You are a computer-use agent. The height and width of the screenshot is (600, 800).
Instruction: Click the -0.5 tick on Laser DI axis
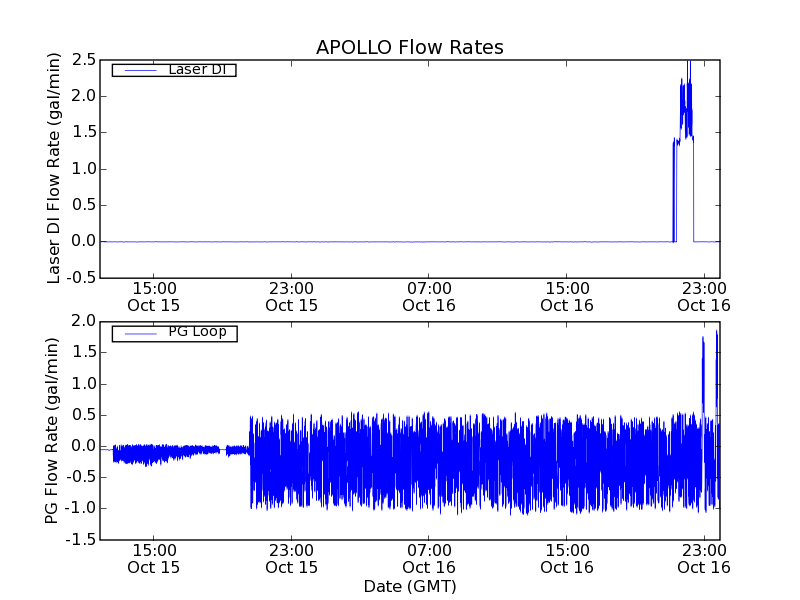click(x=81, y=278)
